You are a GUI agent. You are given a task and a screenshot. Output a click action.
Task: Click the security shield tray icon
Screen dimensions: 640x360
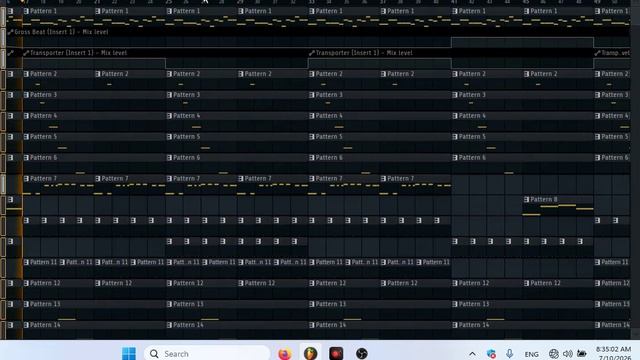[491, 354]
